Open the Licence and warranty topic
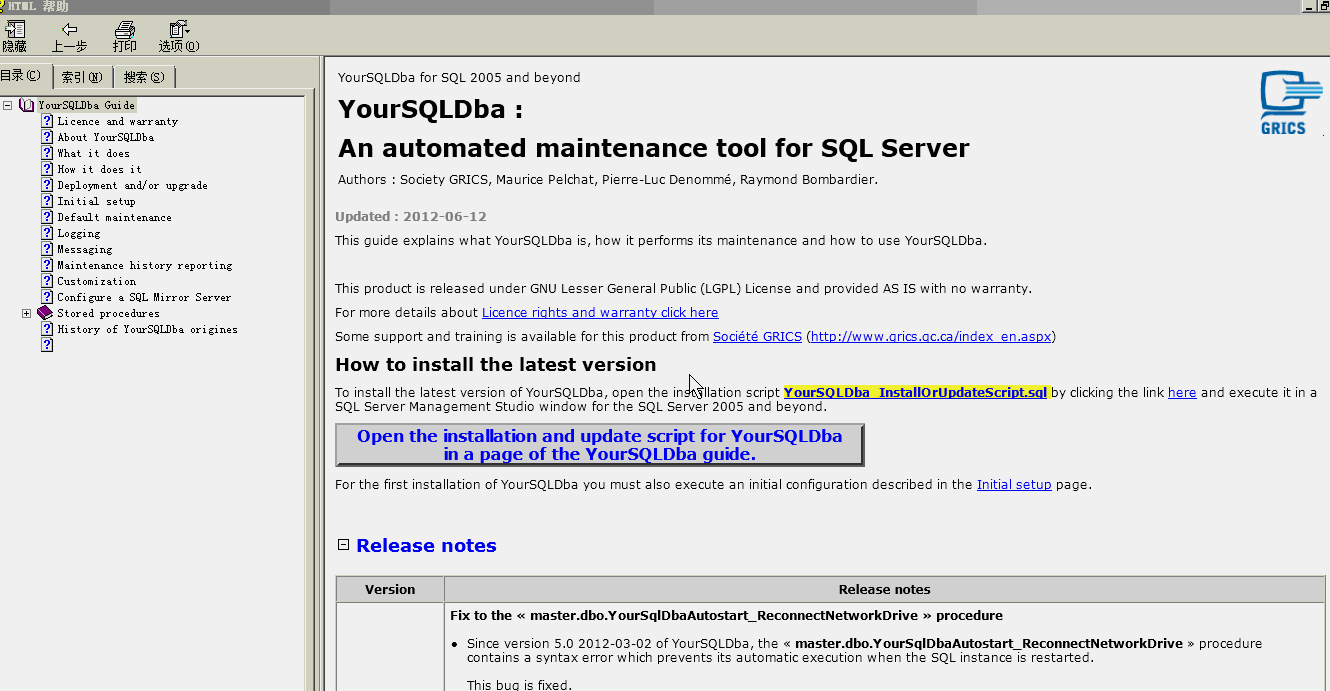The height and width of the screenshot is (691, 1330). tap(117, 121)
